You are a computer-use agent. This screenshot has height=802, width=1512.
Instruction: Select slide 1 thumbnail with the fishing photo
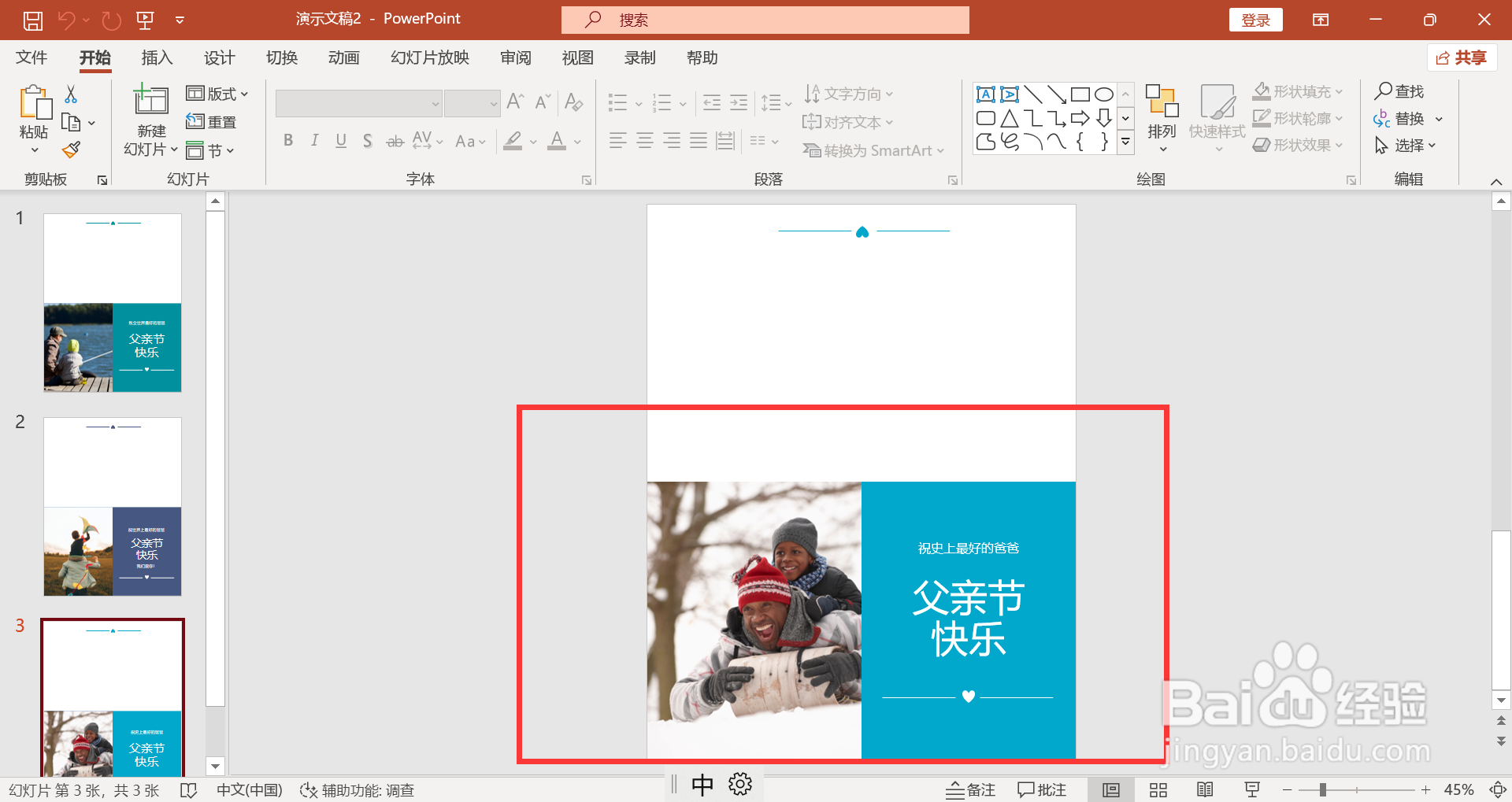point(113,303)
